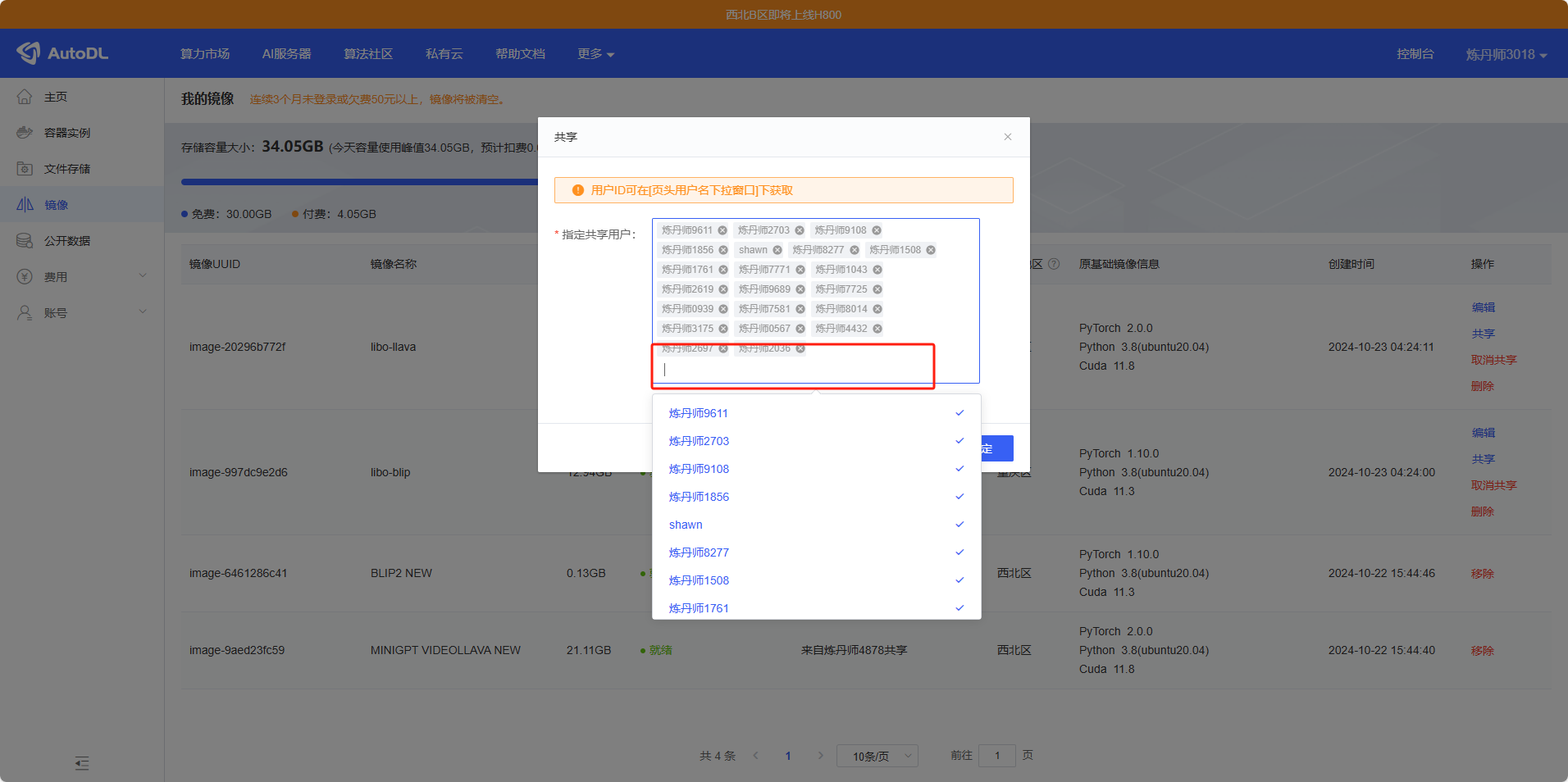
Task: Remove the shawn tag
Action: click(777, 250)
